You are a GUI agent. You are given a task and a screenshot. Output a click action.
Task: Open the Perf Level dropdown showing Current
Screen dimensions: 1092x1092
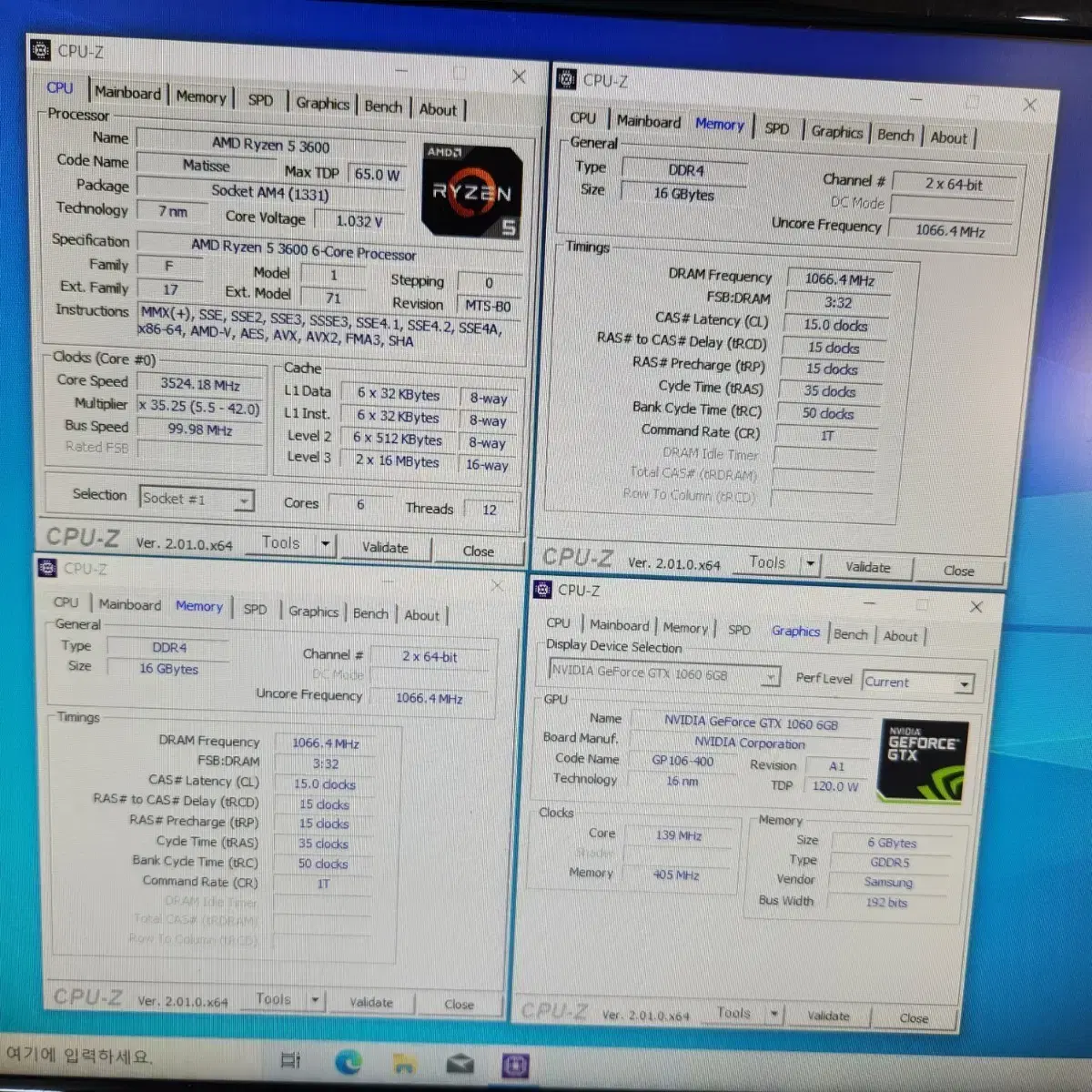(917, 682)
